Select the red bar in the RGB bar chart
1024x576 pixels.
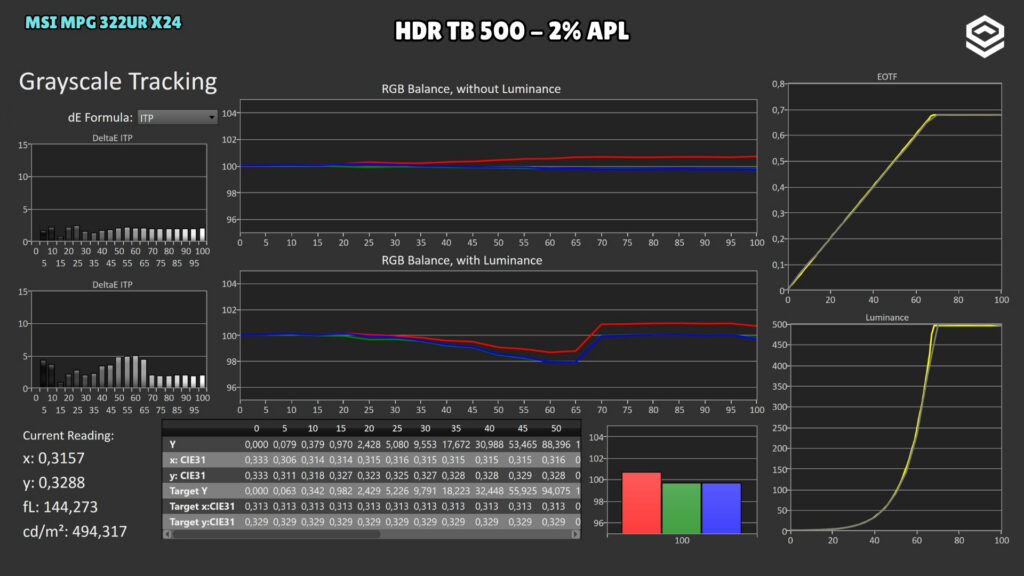pyautogui.click(x=641, y=503)
